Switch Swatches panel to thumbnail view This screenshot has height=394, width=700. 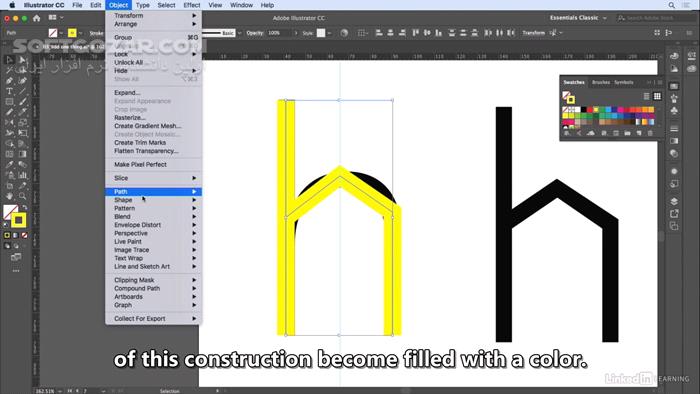click(x=657, y=96)
